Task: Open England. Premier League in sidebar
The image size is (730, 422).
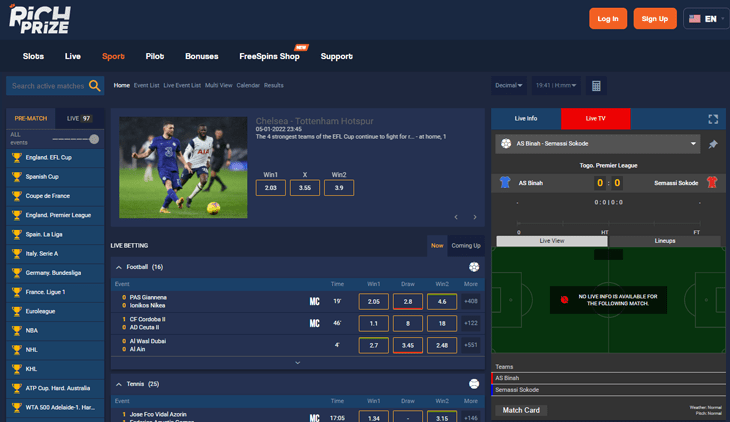Action: [55, 215]
